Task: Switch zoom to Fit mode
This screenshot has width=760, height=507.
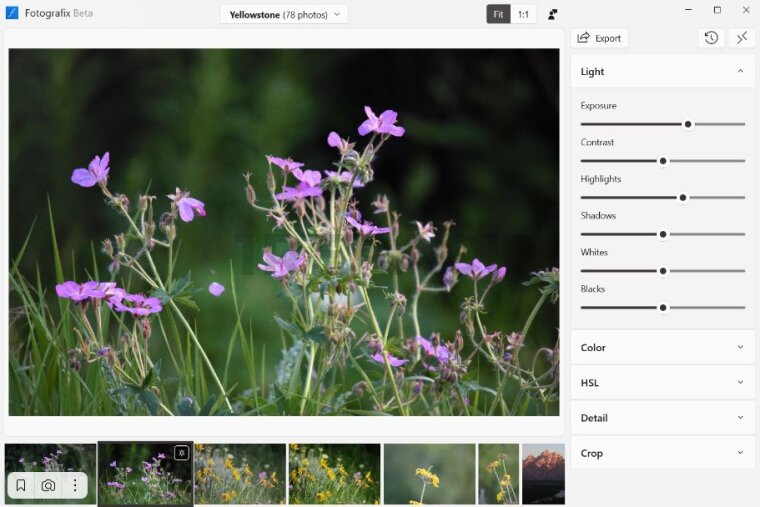Action: click(498, 15)
